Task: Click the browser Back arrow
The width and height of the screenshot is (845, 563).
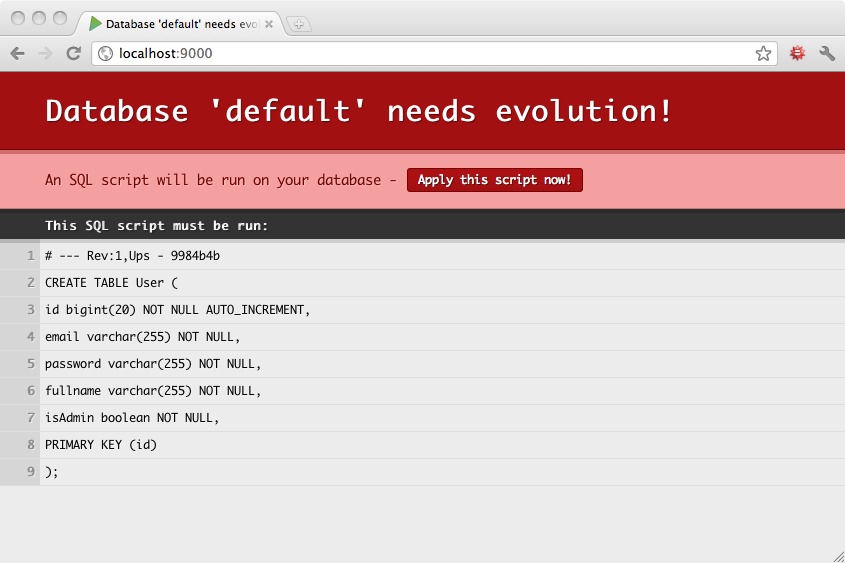Action: [17, 54]
